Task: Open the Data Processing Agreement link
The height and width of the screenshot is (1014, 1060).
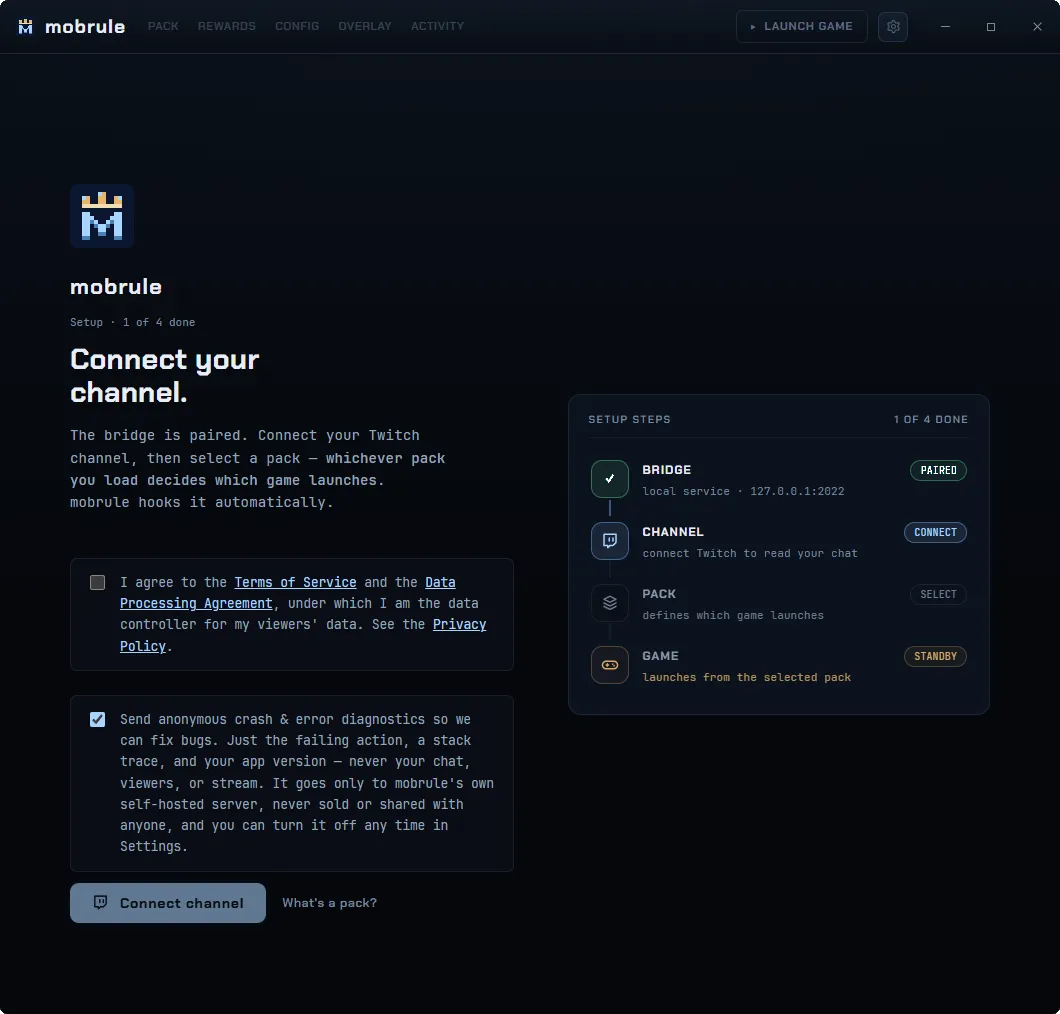Action: tap(196, 603)
